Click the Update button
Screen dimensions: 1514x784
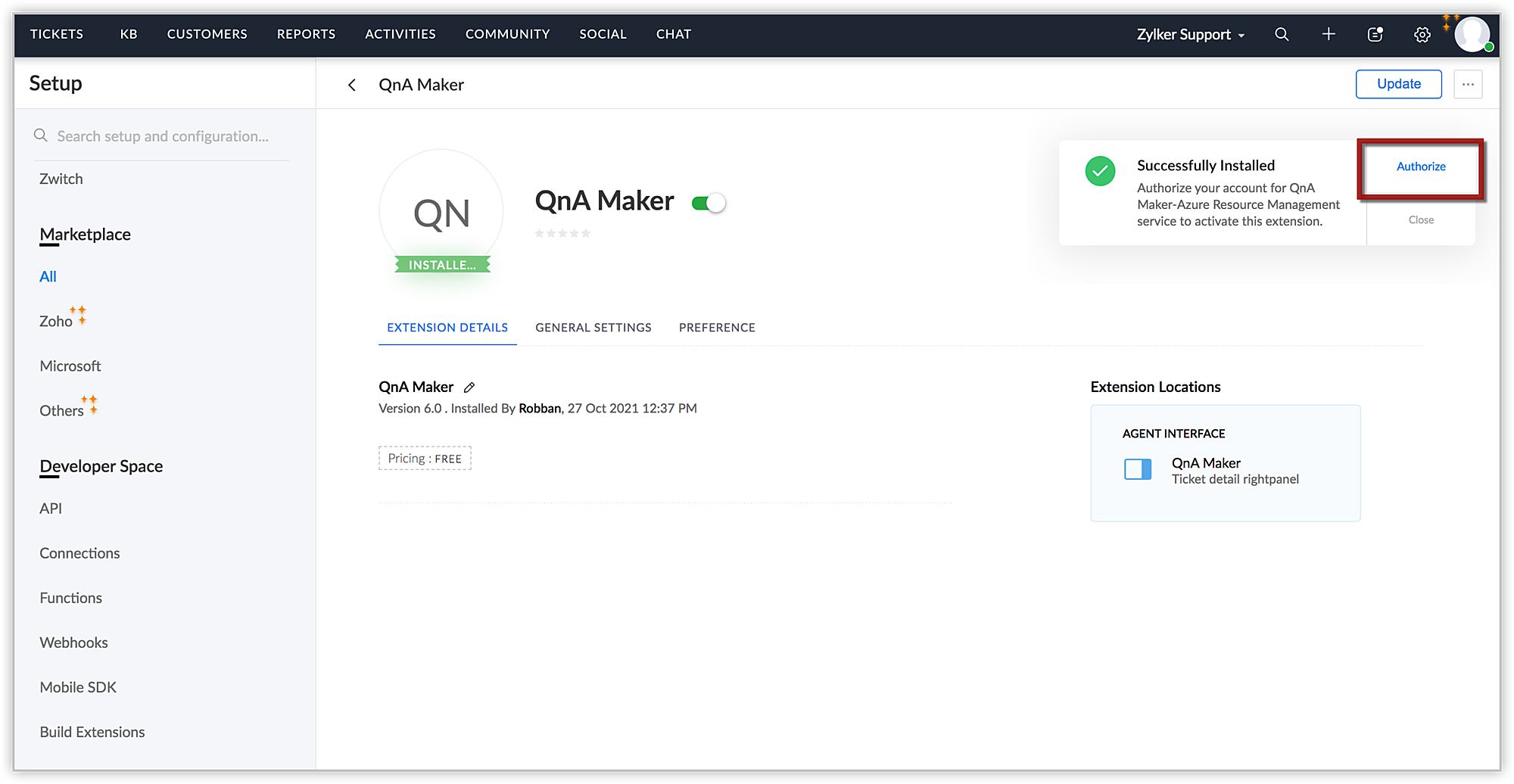[x=1399, y=84]
